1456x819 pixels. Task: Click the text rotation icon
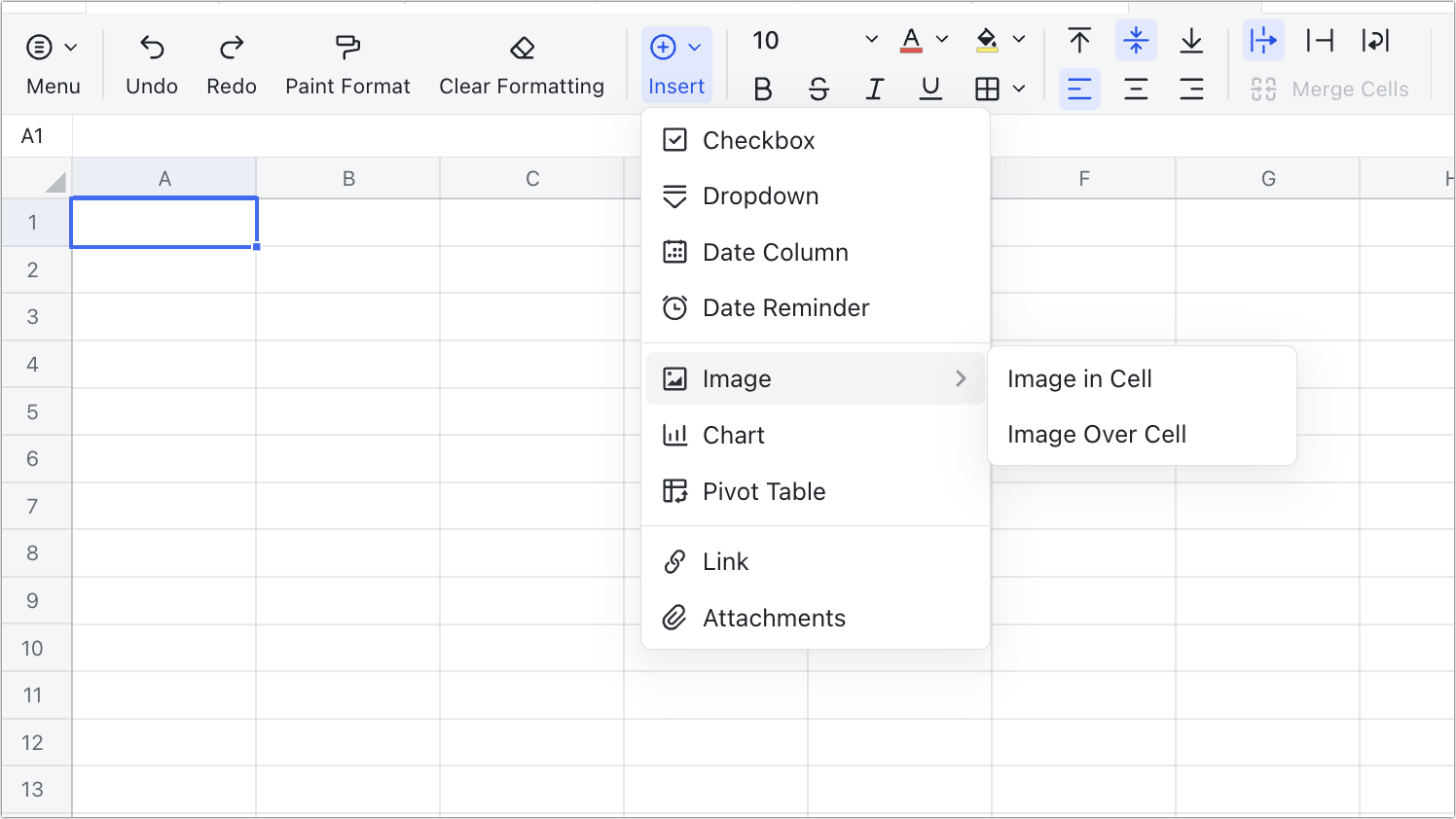click(x=1375, y=41)
